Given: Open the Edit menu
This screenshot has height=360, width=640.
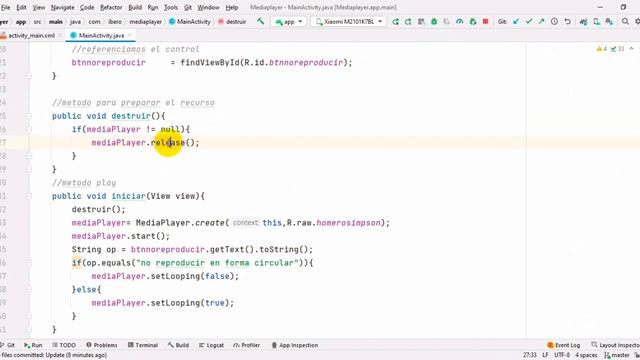Looking at the screenshot, I should pyautogui.click(x=21, y=7).
